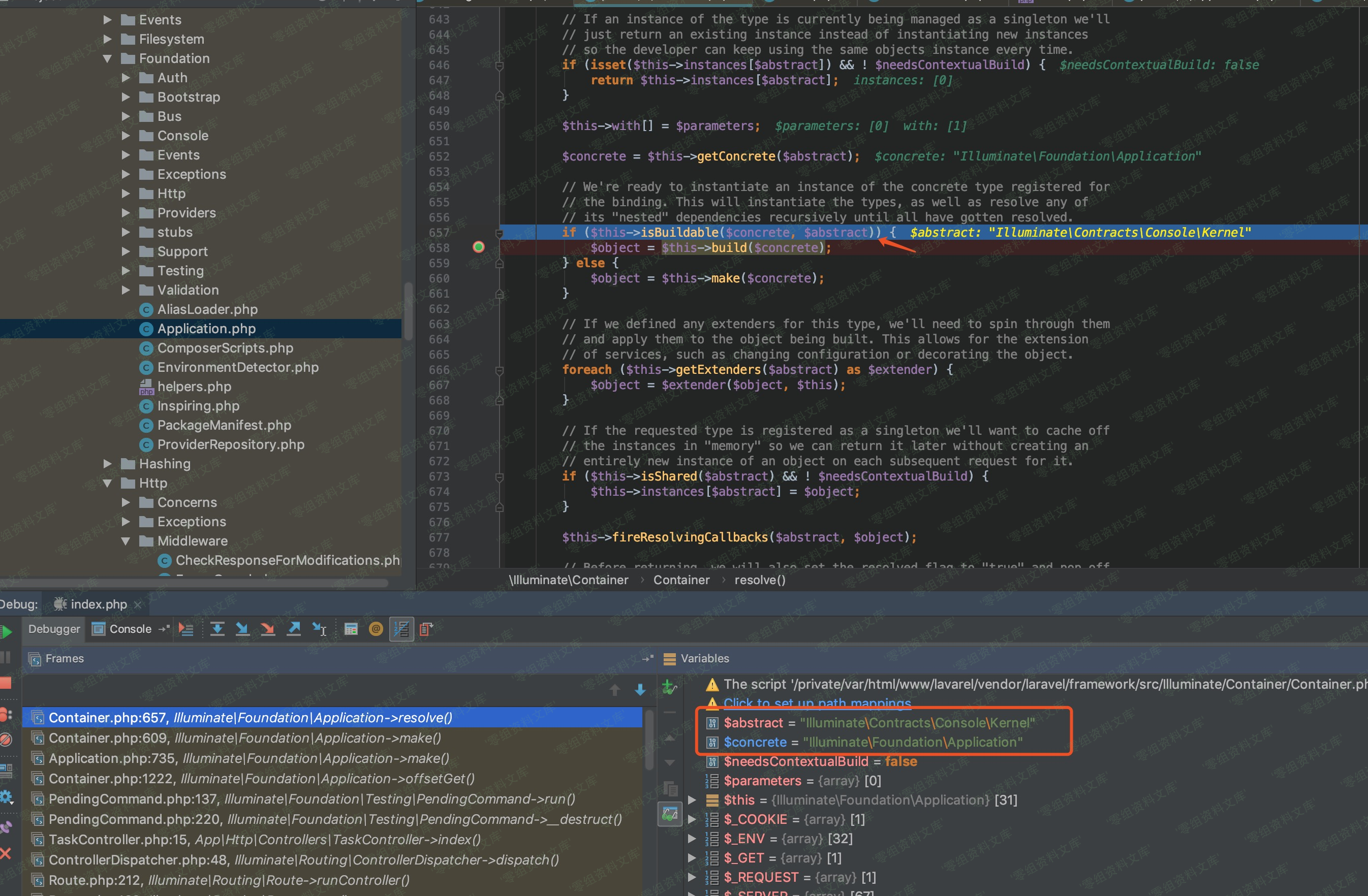Screen dimensions: 1368x896
Task: Click the Step Into debug icon
Action: (x=242, y=629)
